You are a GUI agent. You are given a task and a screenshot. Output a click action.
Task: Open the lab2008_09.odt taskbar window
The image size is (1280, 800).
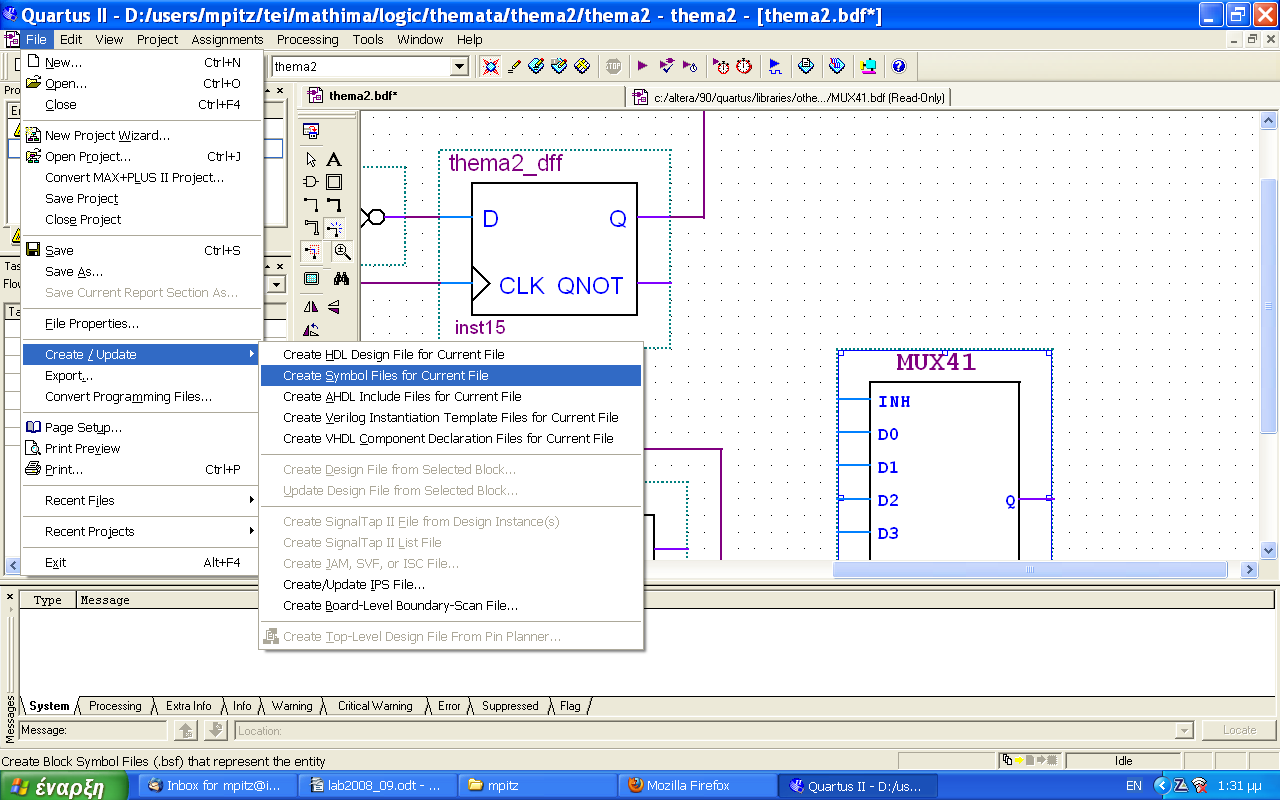pos(378,786)
